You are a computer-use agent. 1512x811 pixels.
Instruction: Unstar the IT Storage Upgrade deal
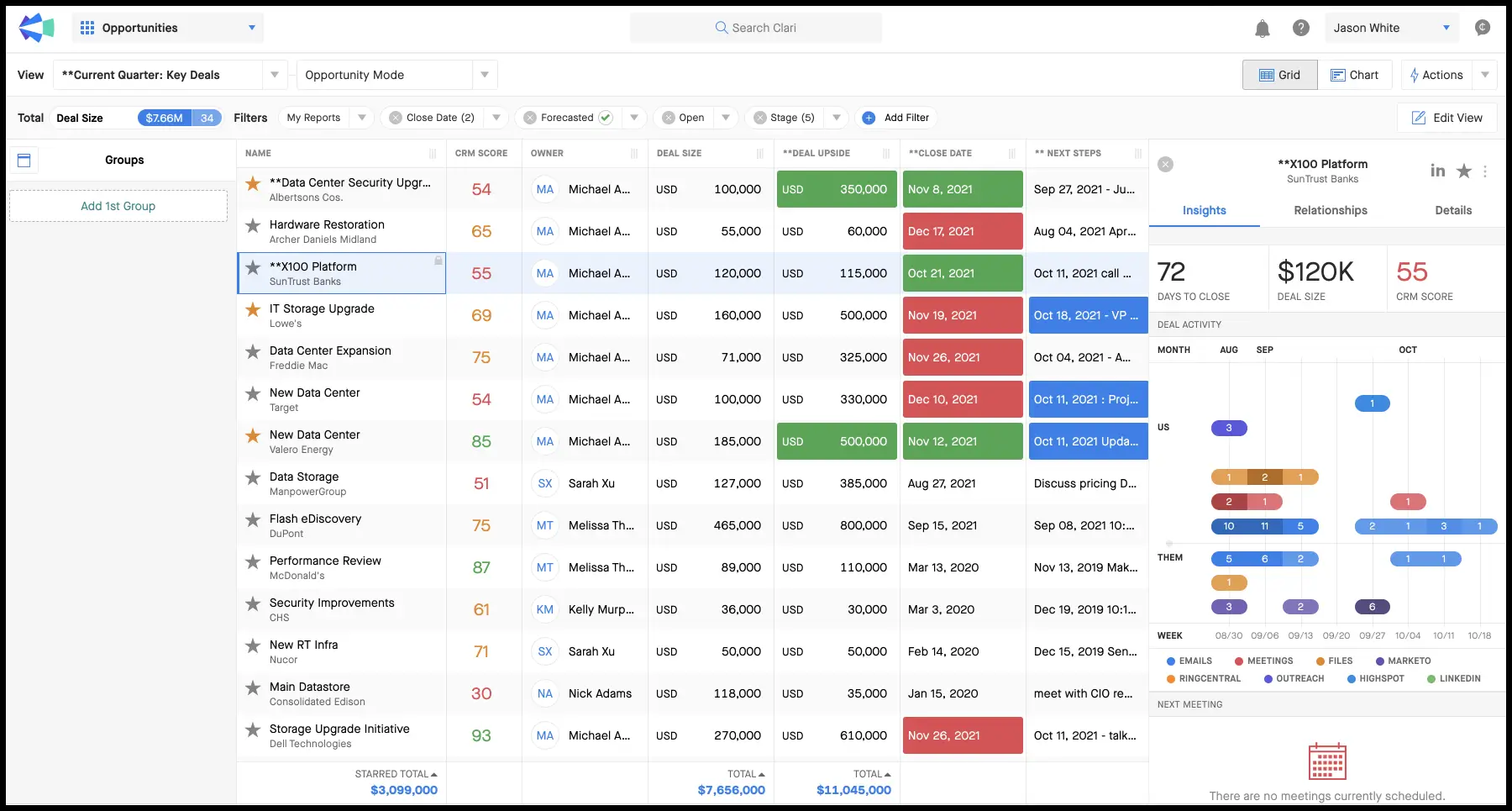[253, 309]
